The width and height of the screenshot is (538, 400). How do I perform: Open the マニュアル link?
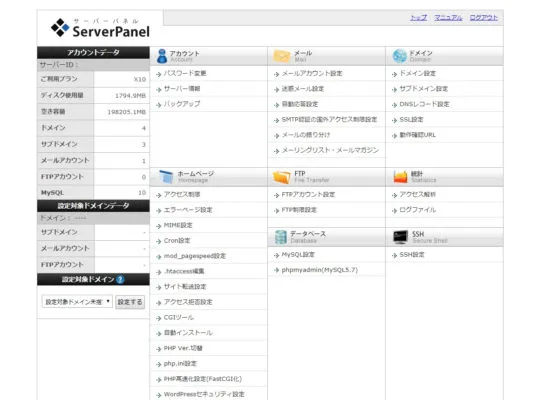coord(448,17)
